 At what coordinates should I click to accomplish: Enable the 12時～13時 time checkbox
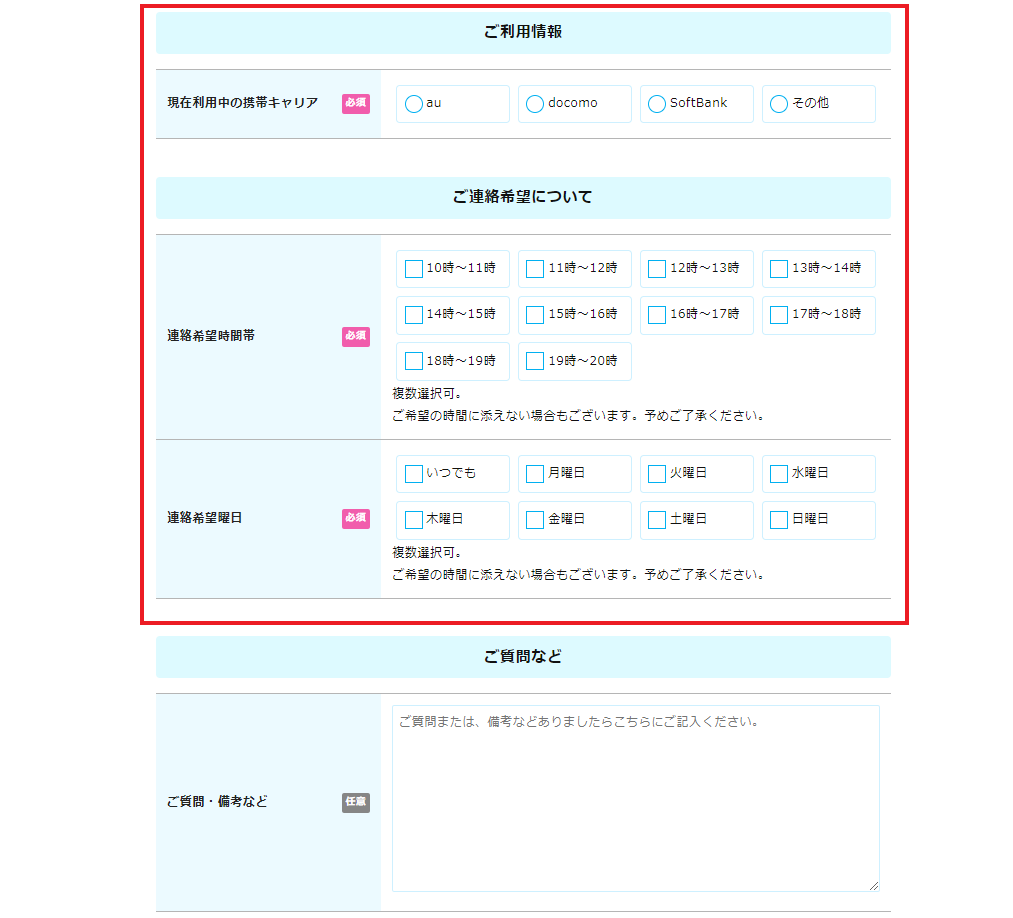[x=657, y=269]
